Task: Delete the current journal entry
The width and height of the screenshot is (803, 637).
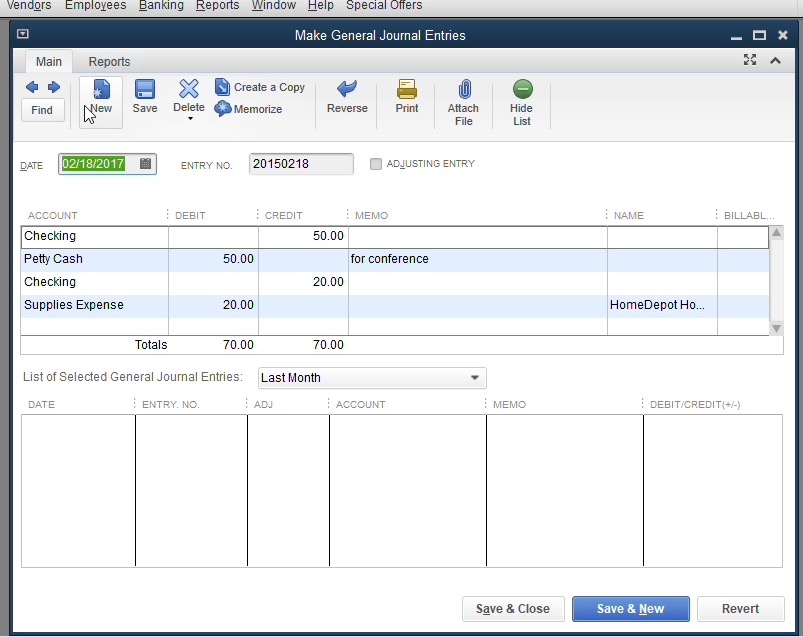Action: click(189, 95)
